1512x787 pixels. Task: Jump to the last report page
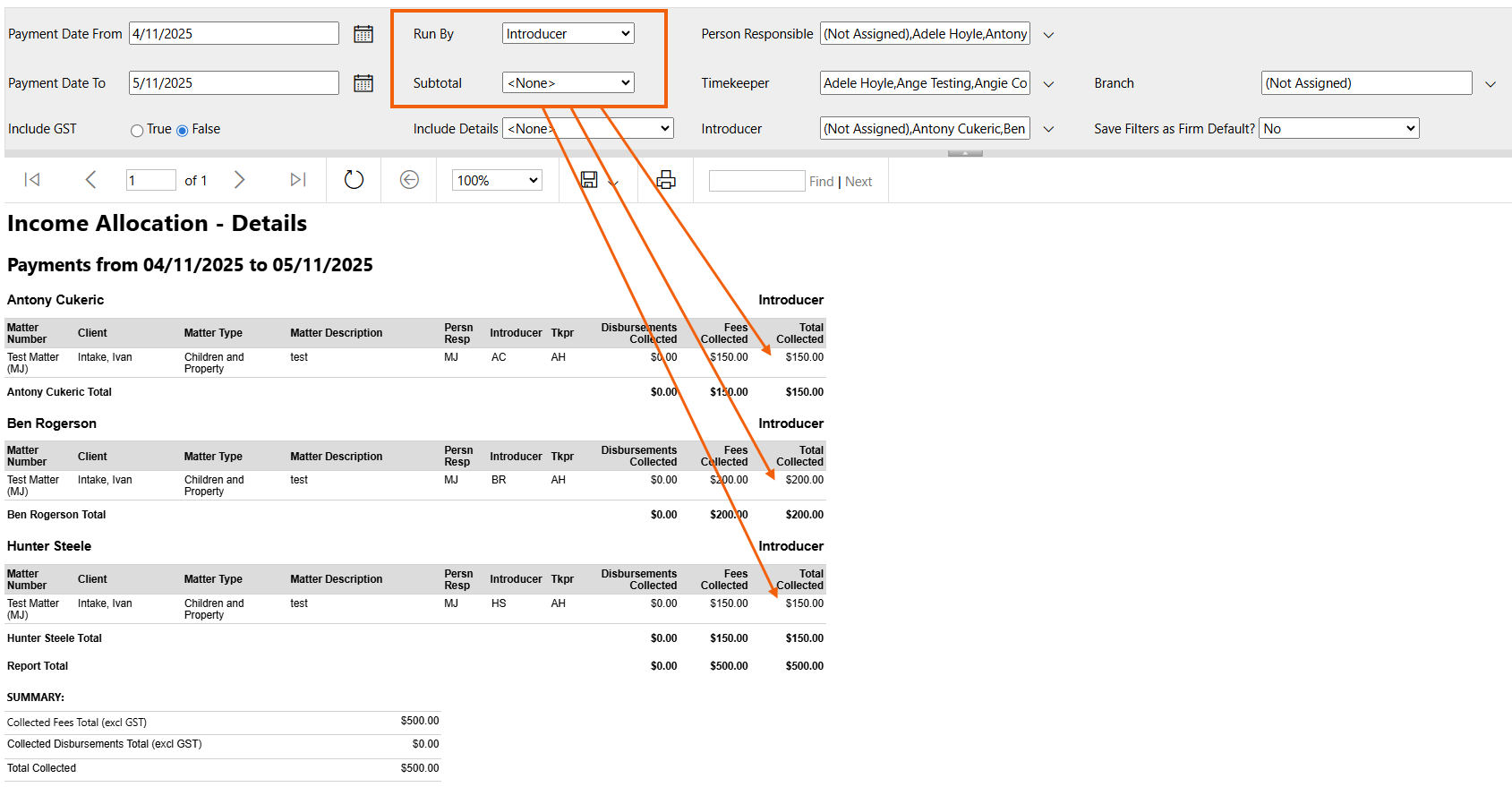point(298,180)
